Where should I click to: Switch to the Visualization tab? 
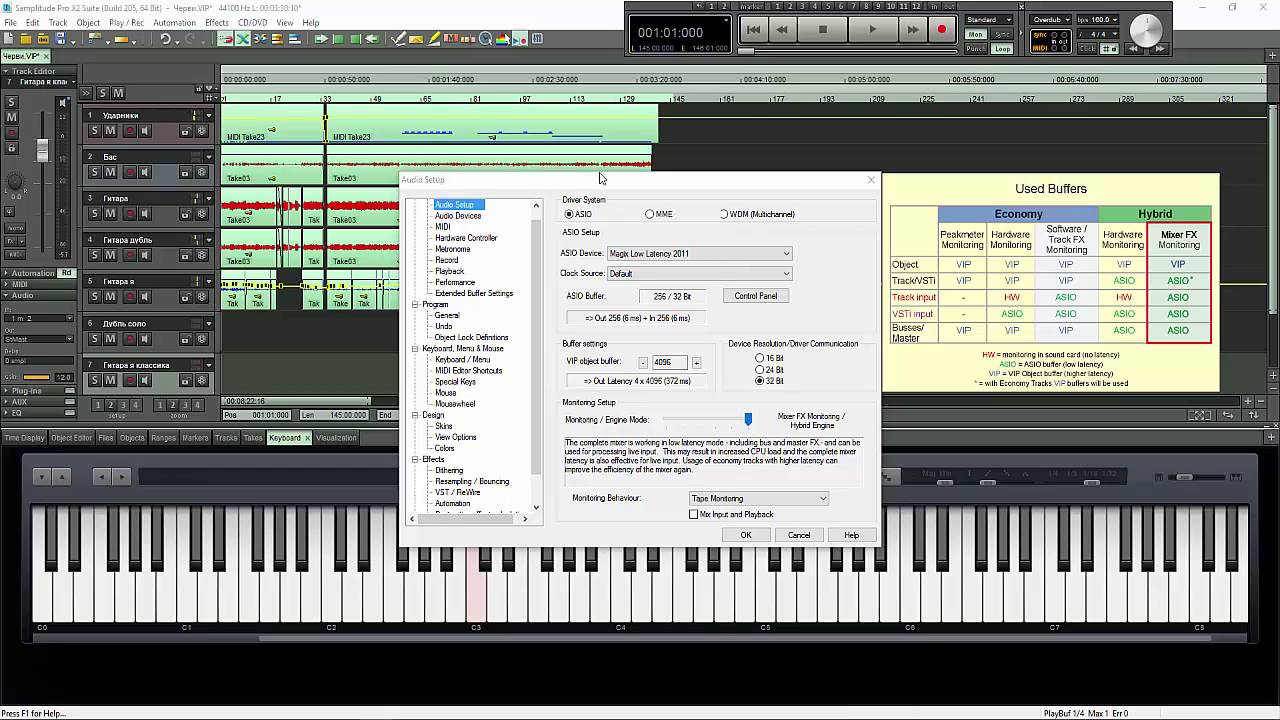[x=336, y=438]
